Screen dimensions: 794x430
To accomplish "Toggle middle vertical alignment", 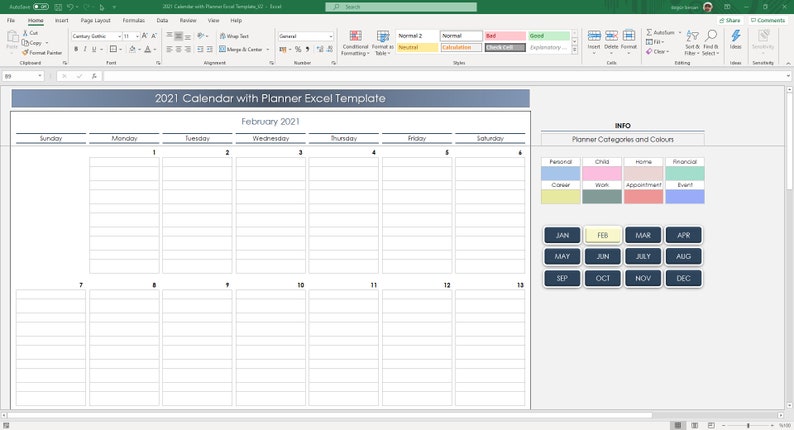I will pos(178,36).
